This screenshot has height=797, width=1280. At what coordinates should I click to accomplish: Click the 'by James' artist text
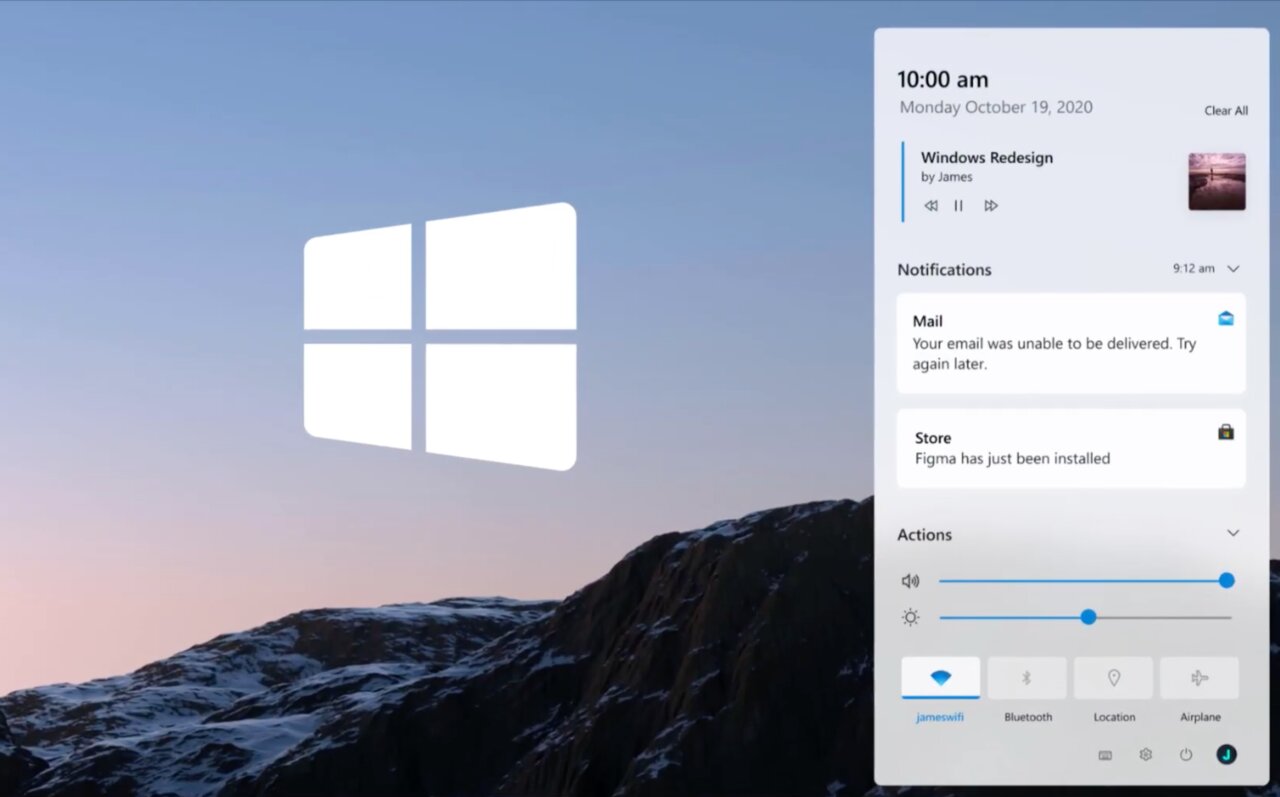click(x=947, y=177)
